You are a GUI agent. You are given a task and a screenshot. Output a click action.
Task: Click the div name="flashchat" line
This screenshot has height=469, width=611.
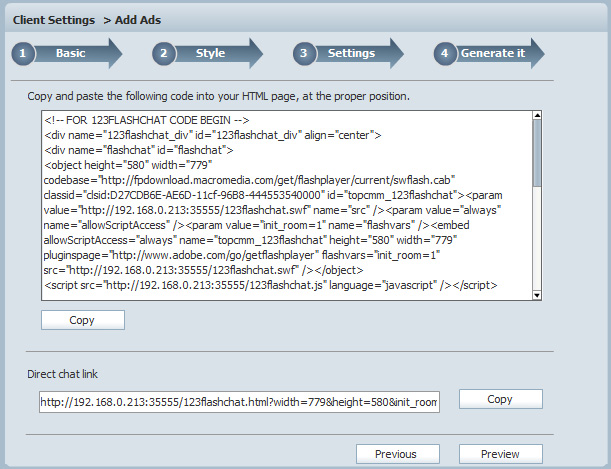pos(139,150)
